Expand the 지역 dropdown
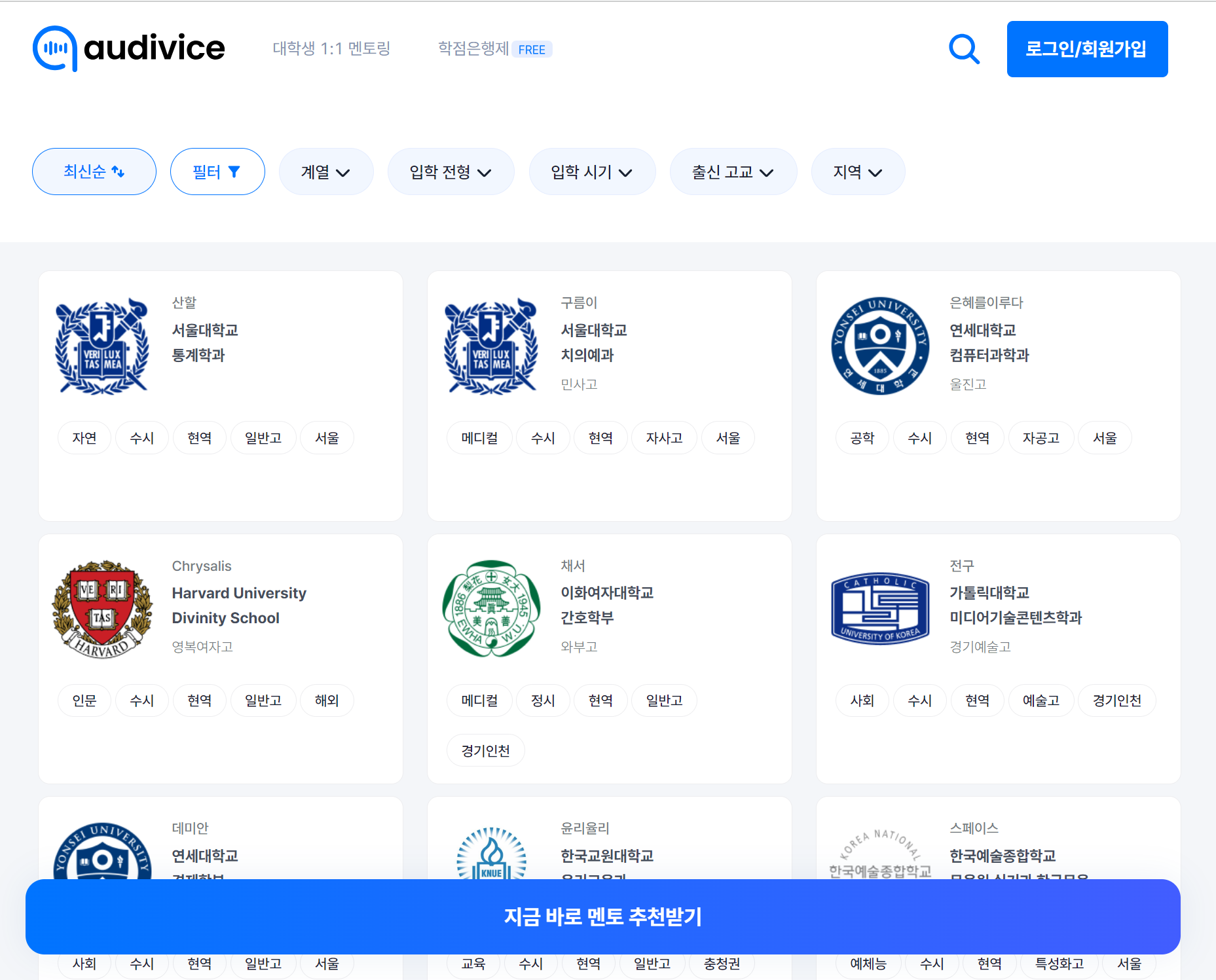Screen dimensions: 1216x980 click(858, 172)
